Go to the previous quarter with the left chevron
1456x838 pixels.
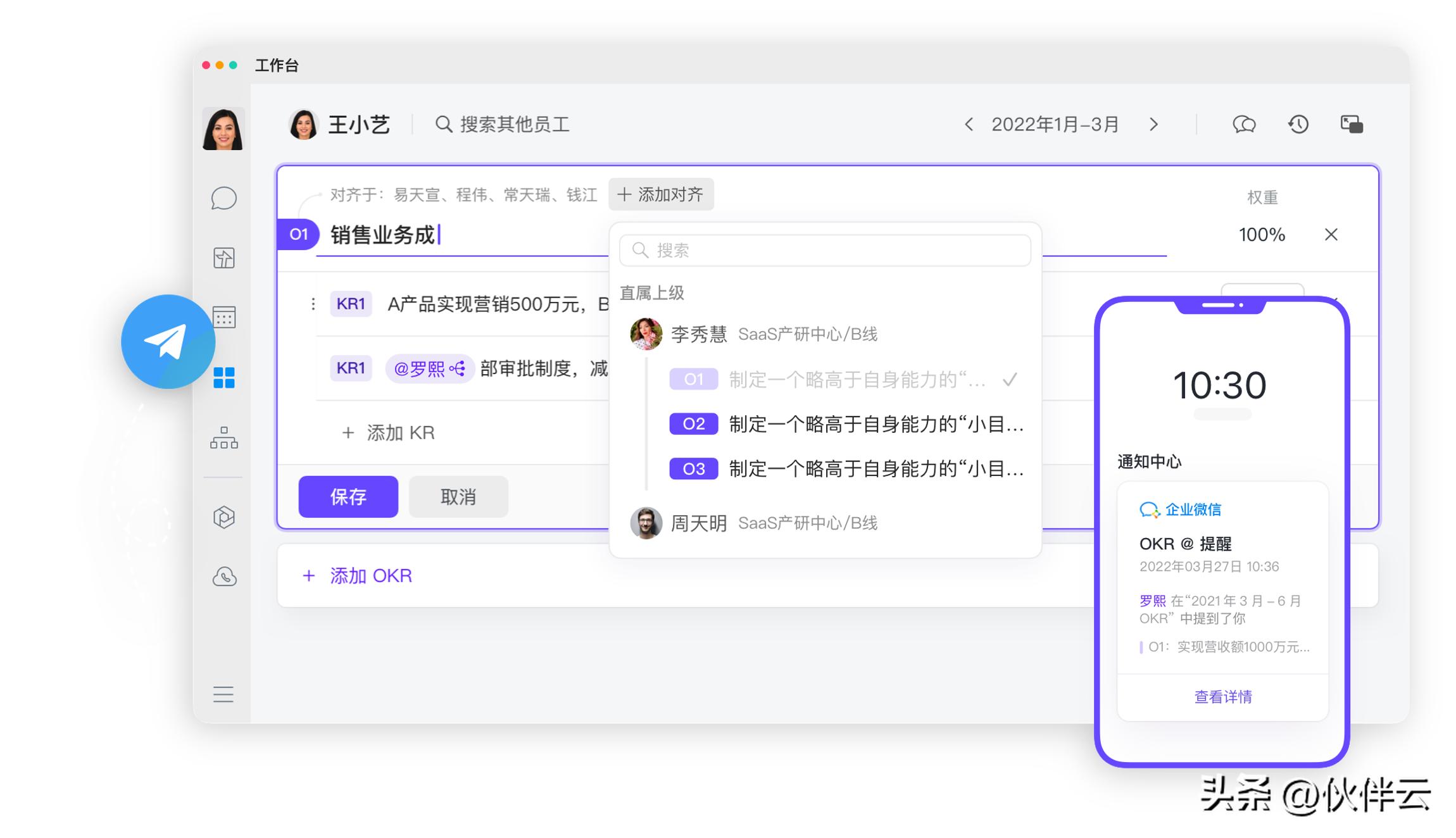pyautogui.click(x=969, y=124)
